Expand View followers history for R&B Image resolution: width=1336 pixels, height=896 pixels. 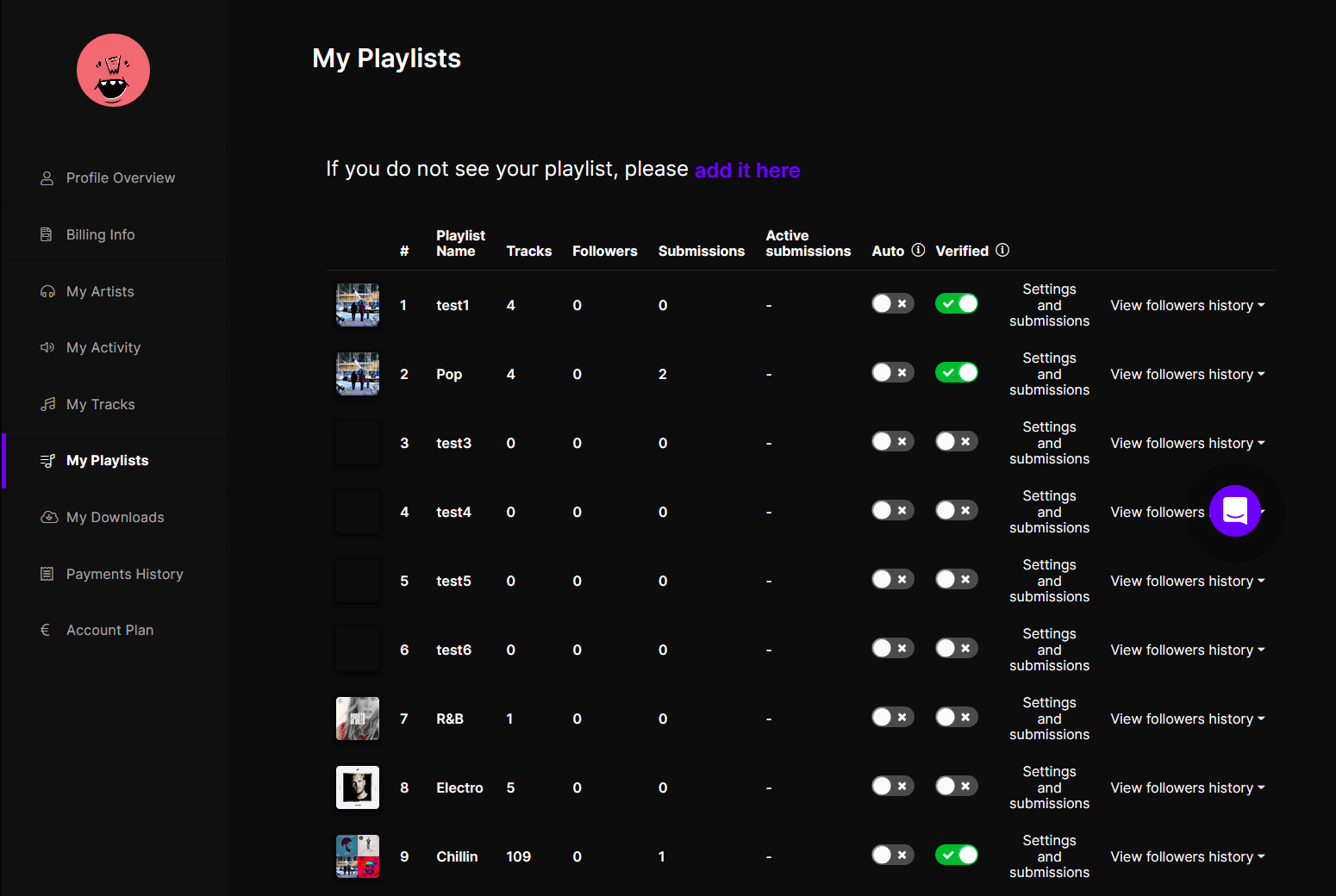[x=1188, y=719]
